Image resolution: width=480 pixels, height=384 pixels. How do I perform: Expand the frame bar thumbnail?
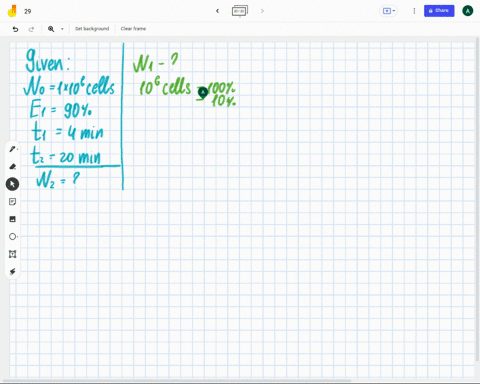(x=240, y=11)
